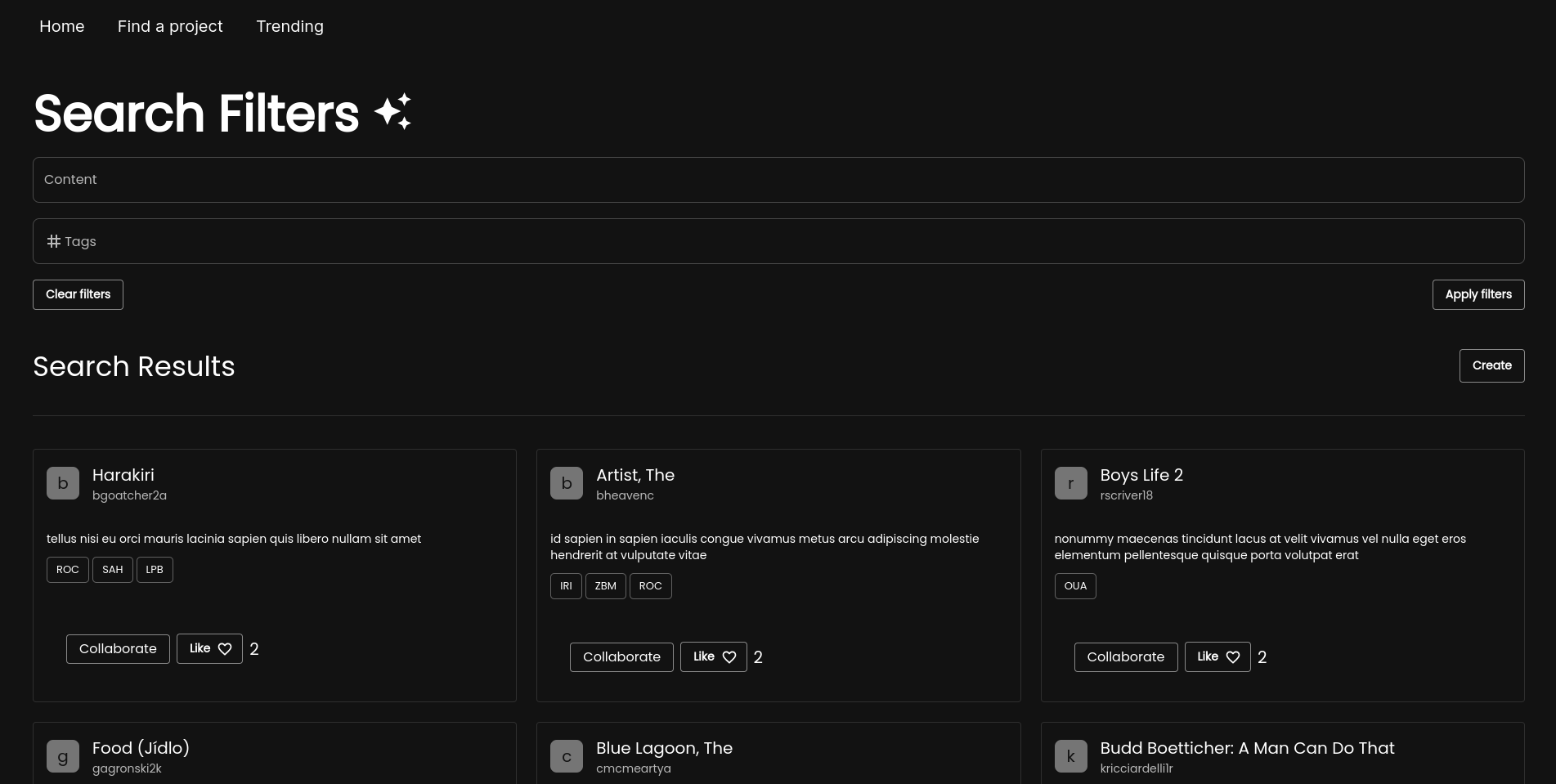Image resolution: width=1556 pixels, height=784 pixels.
Task: Click description starting 'nonummy maecenas tincidunt'
Action: click(x=1260, y=547)
